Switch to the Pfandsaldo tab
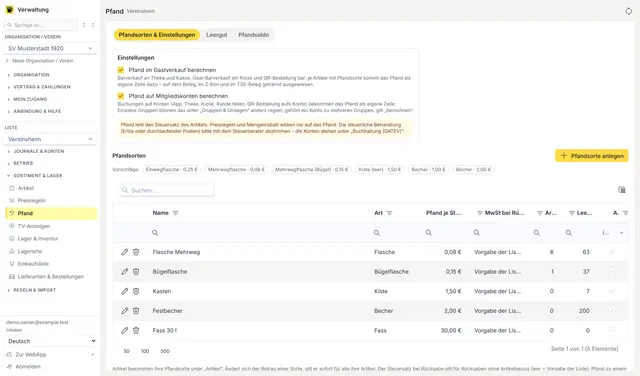This screenshot has height=376, width=640. click(253, 35)
